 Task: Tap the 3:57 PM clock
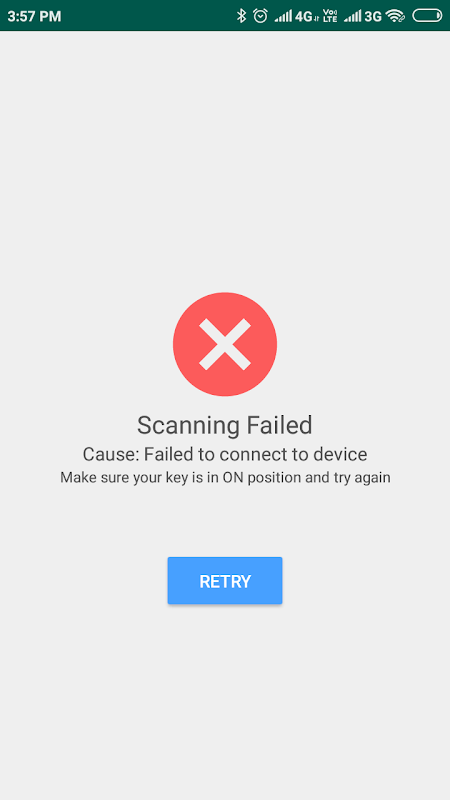click(x=34, y=16)
